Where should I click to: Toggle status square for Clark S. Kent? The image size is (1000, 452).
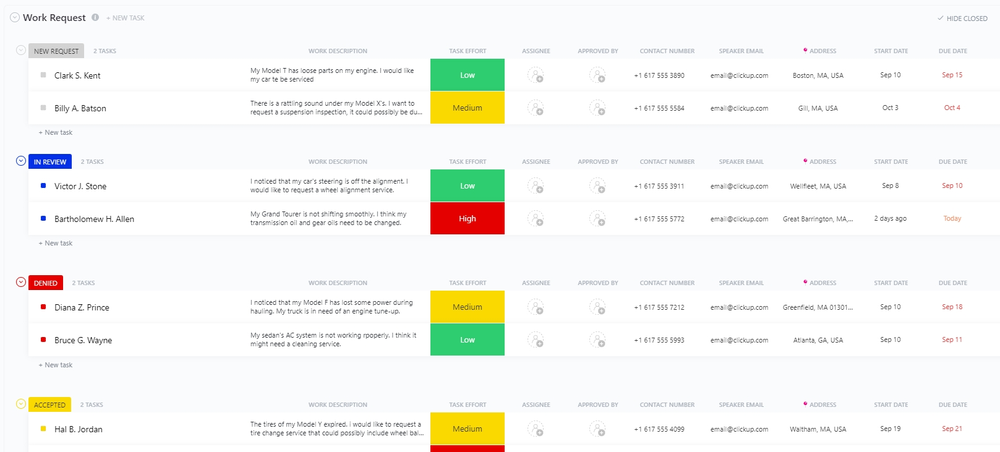[x=43, y=75]
